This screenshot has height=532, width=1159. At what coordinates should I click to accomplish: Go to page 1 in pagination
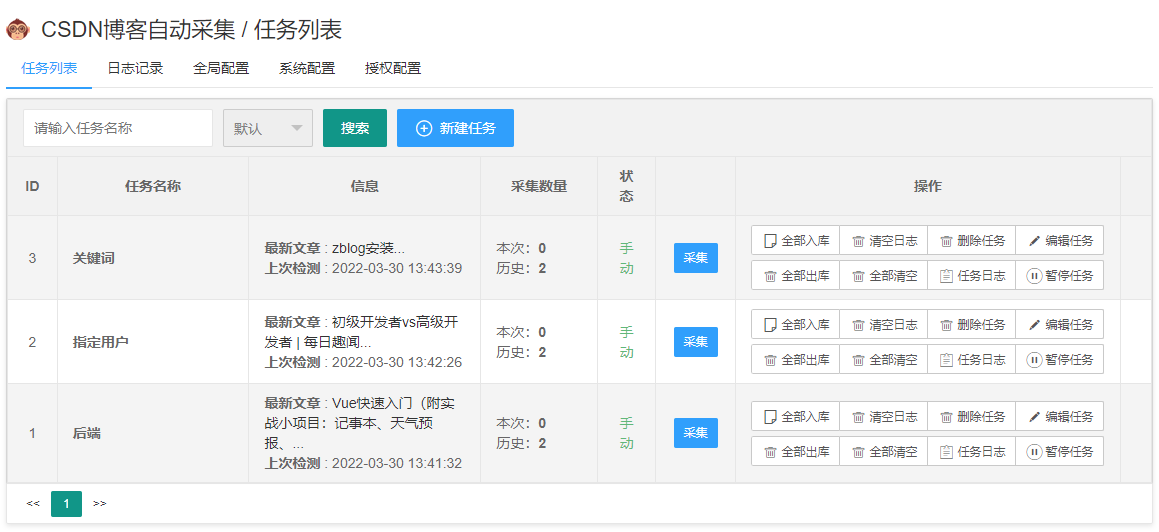67,504
